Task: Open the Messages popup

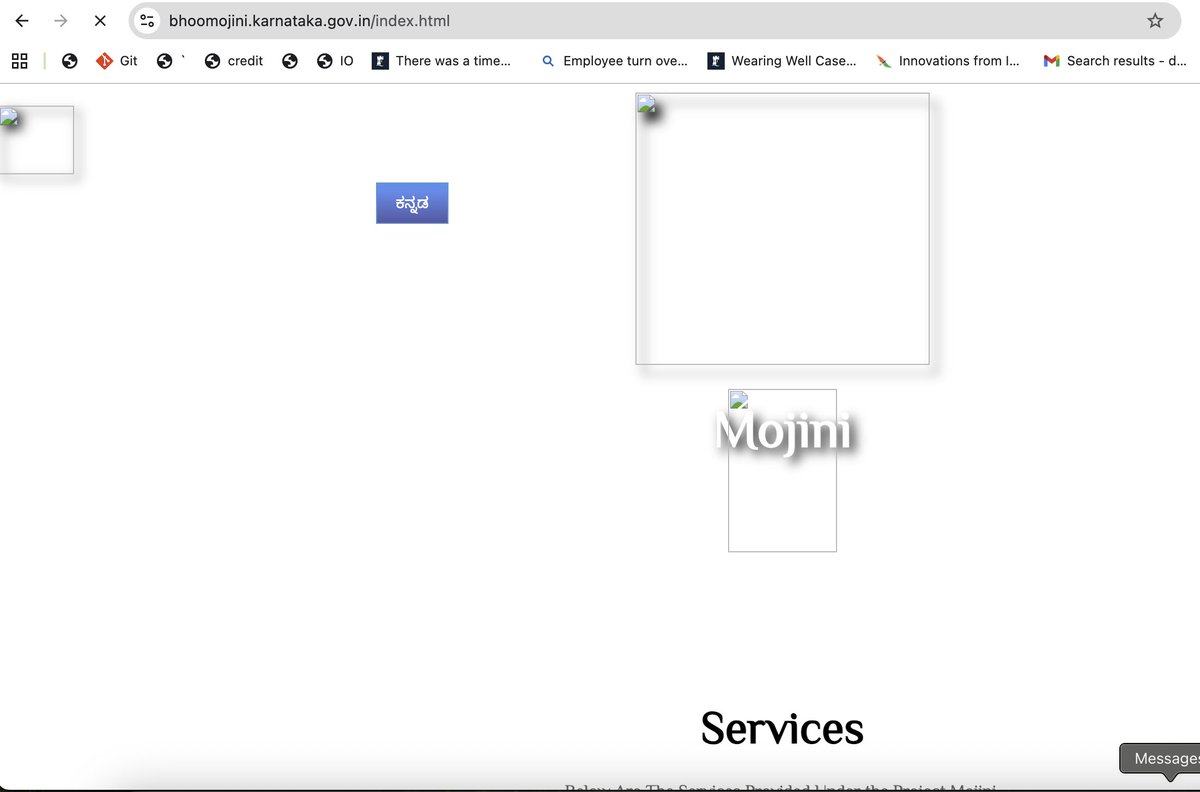Action: [1162, 759]
